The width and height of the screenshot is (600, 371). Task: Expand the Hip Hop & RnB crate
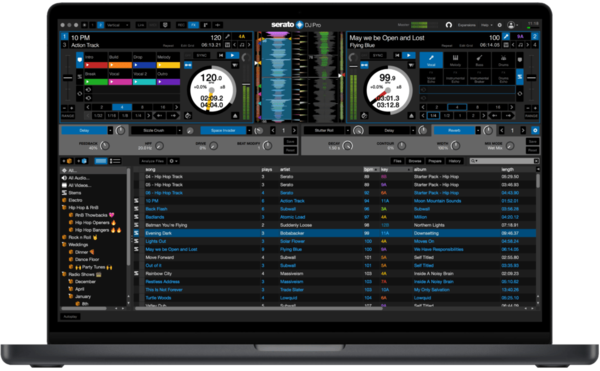click(64, 208)
